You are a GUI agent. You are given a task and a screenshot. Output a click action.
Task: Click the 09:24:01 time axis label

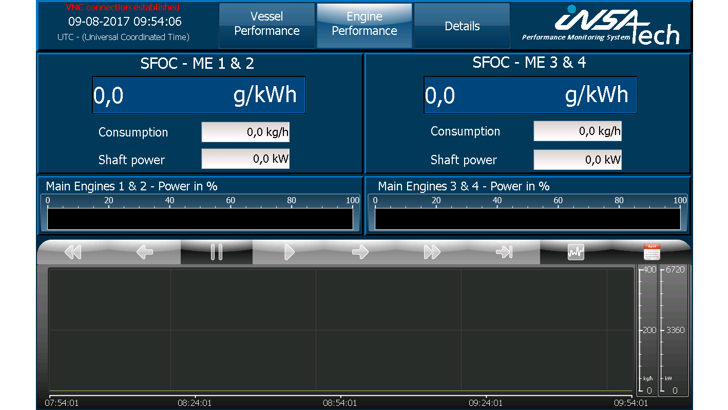click(485, 403)
